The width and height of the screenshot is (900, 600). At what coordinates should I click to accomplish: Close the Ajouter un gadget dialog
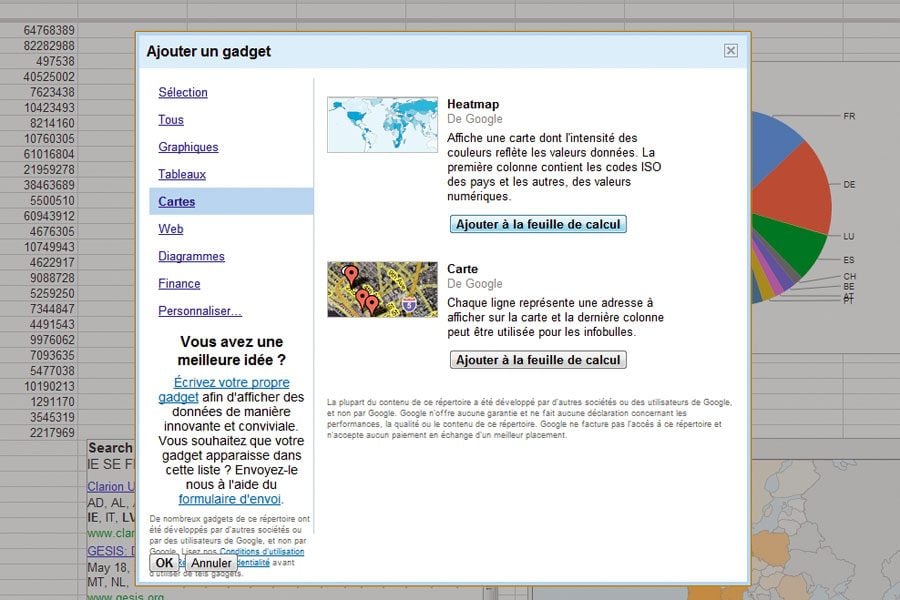(x=730, y=51)
